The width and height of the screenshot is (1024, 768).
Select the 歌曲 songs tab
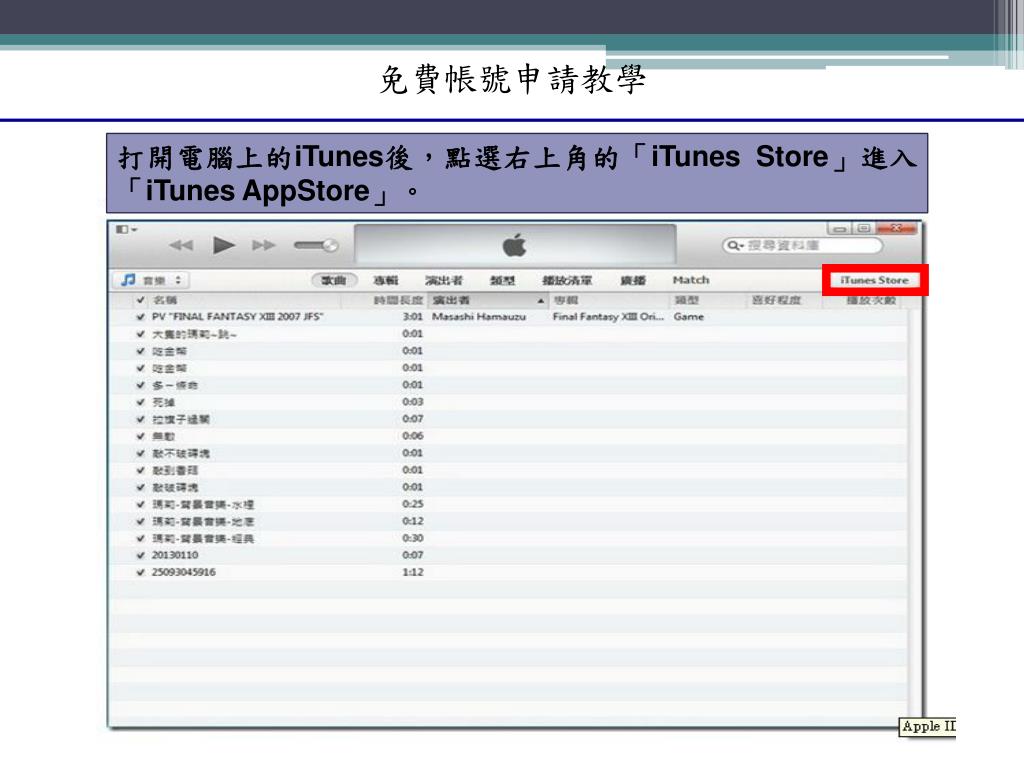334,280
